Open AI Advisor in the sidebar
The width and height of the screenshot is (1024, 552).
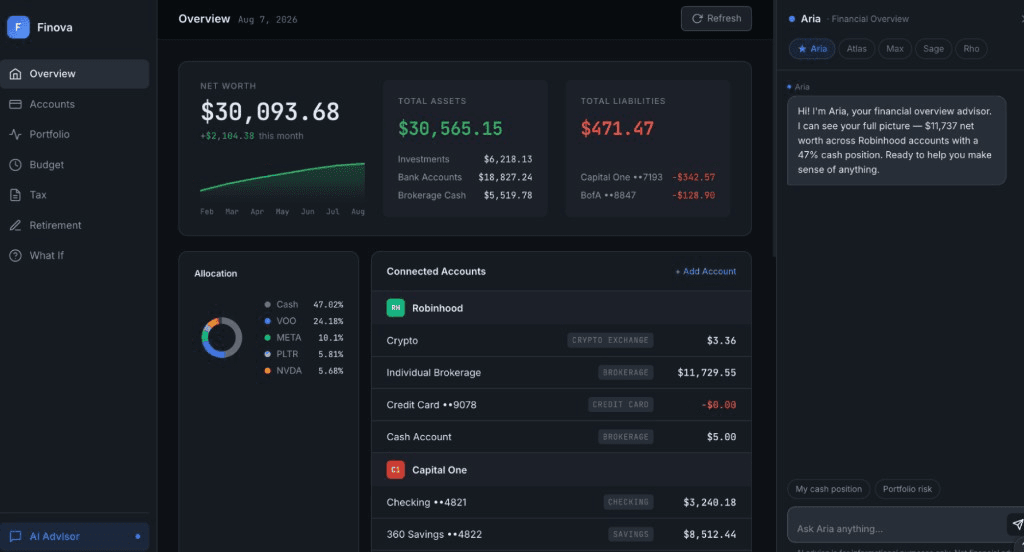(74, 536)
